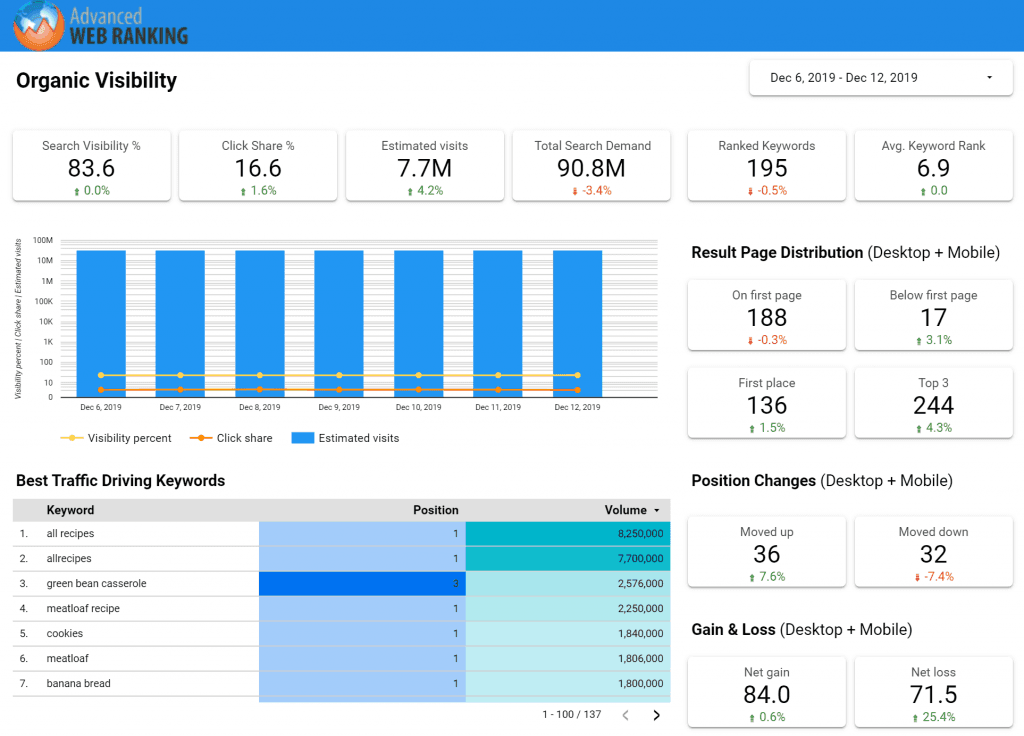The height and width of the screenshot is (736, 1024).
Task: Click volume value 8,250,000
Action: [x=640, y=534]
